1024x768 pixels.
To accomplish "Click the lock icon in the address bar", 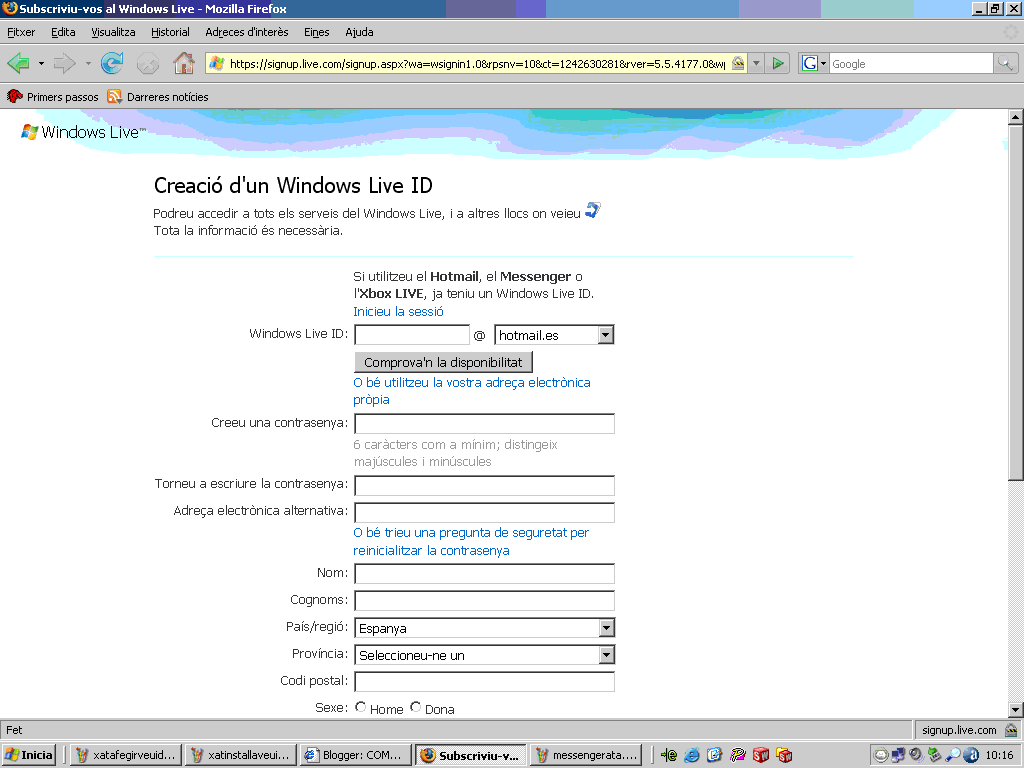I will tap(738, 63).
